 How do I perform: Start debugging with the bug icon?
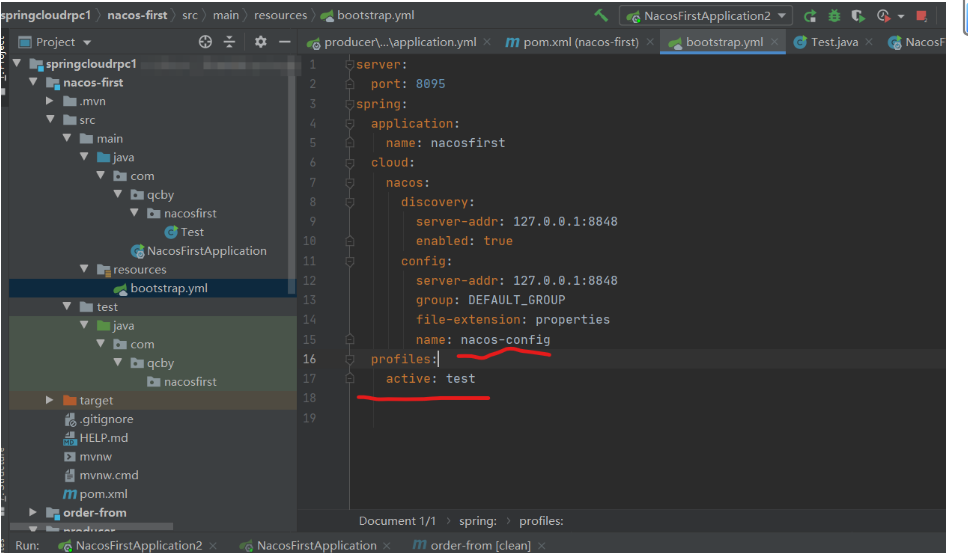tap(834, 15)
